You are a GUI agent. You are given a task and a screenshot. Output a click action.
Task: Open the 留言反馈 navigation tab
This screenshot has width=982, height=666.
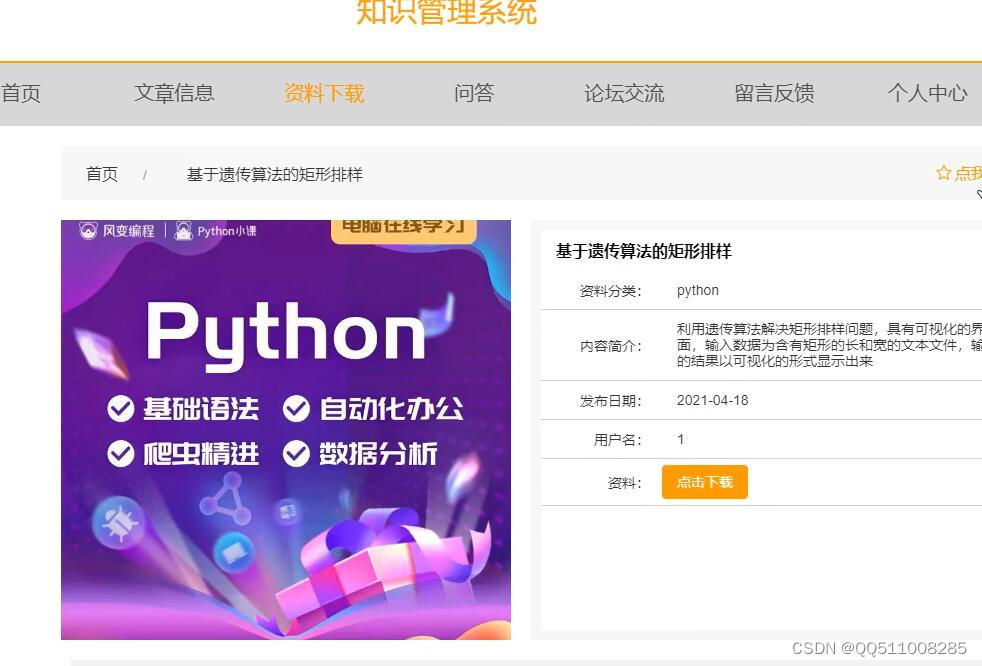coord(774,93)
